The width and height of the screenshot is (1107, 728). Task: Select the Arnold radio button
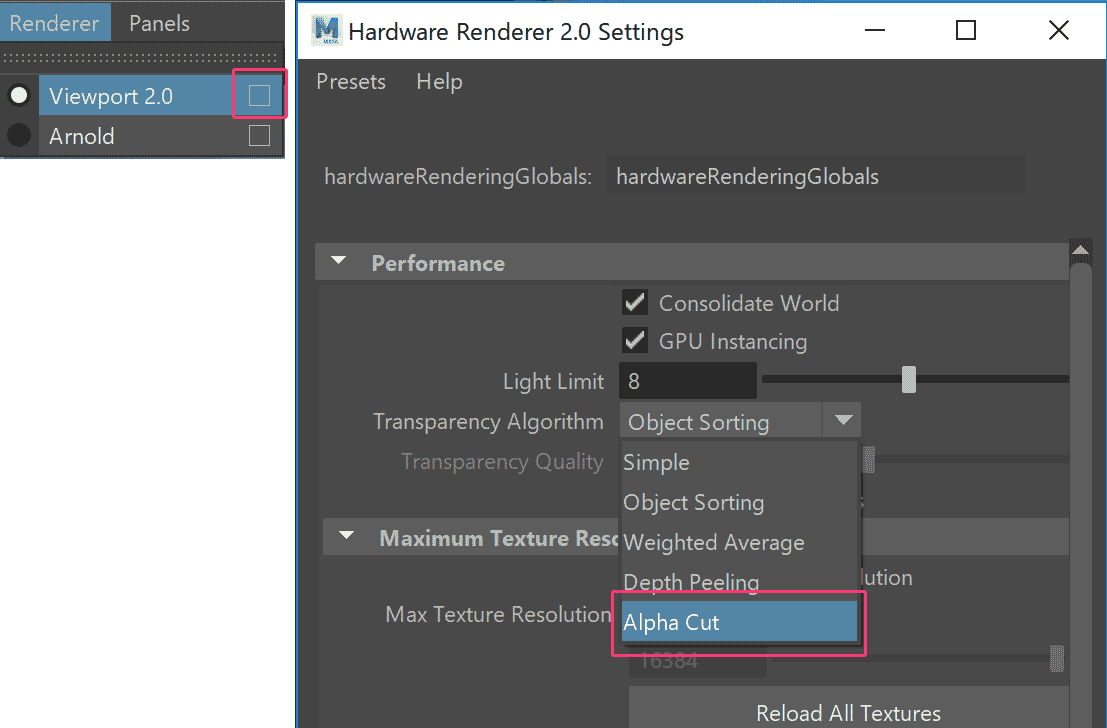tap(19, 135)
